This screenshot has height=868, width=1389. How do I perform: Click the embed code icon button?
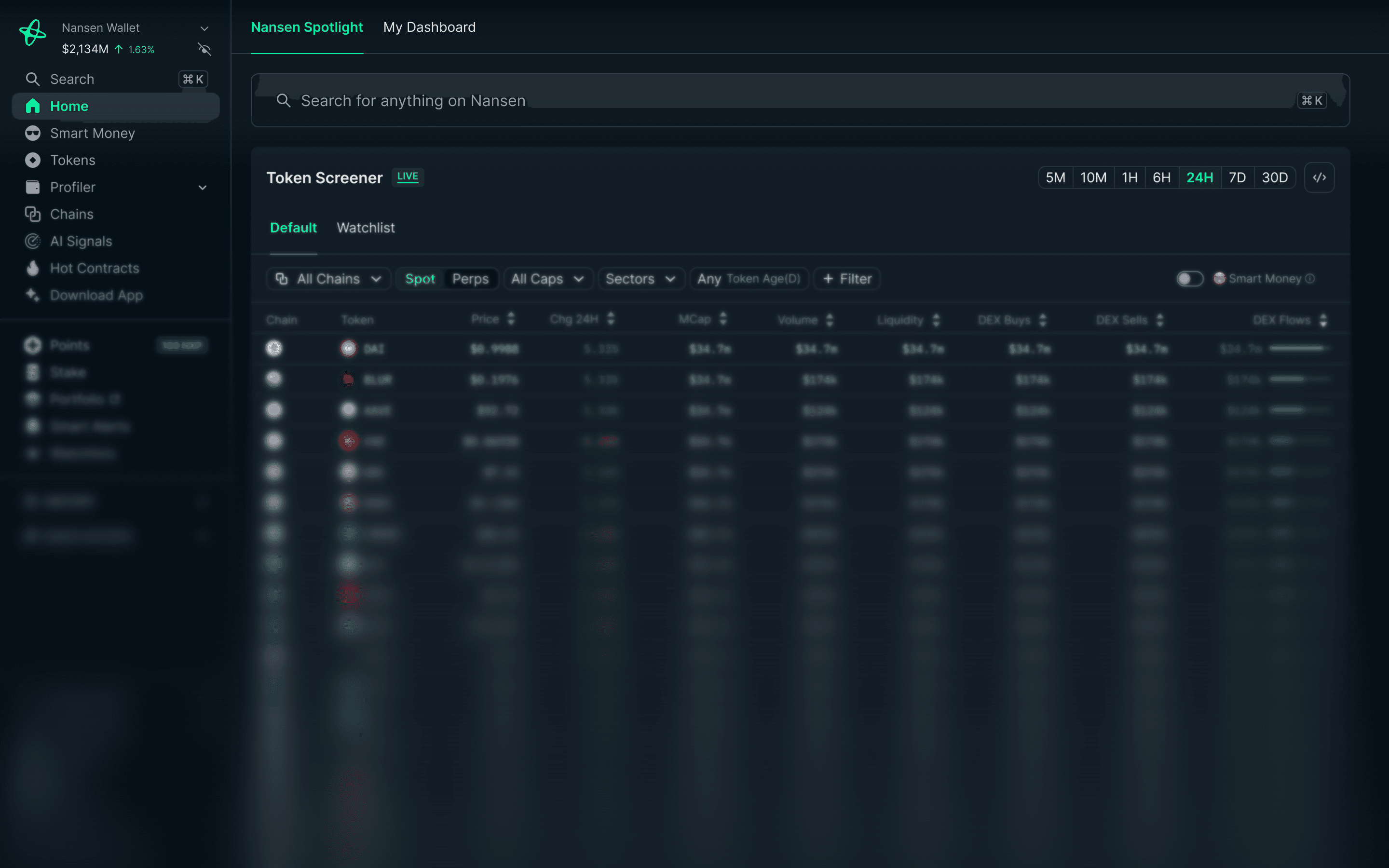tap(1319, 178)
